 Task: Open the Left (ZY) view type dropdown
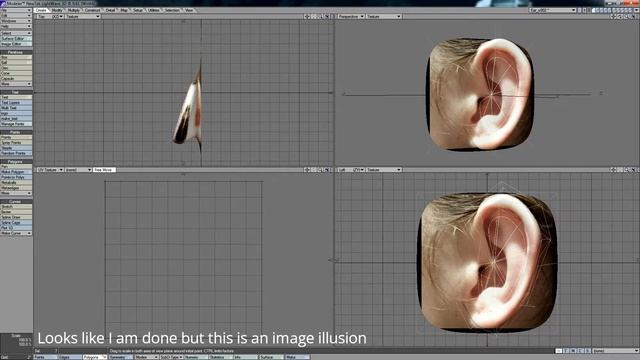(351, 170)
